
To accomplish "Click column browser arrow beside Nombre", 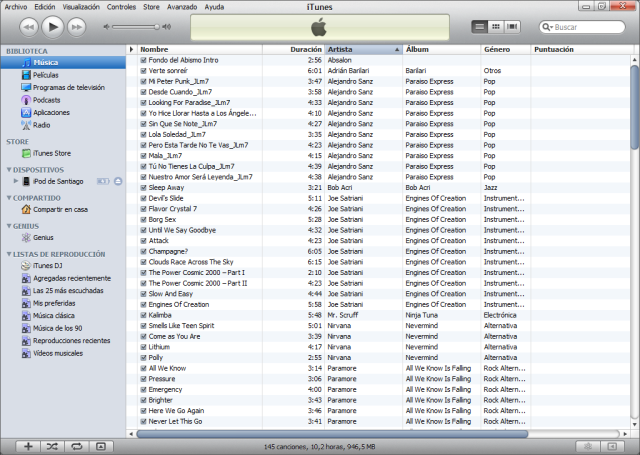I will 131,49.
